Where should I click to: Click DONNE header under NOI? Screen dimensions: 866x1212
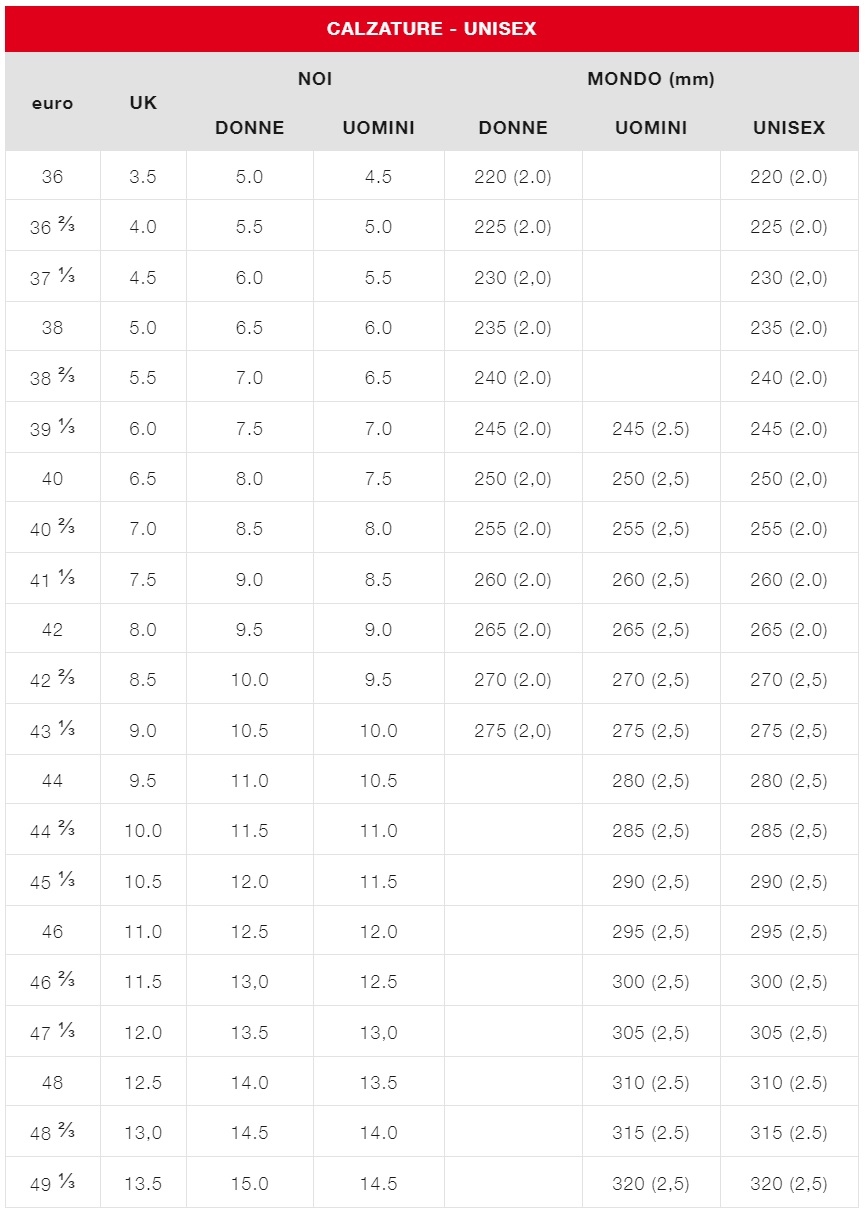249,128
